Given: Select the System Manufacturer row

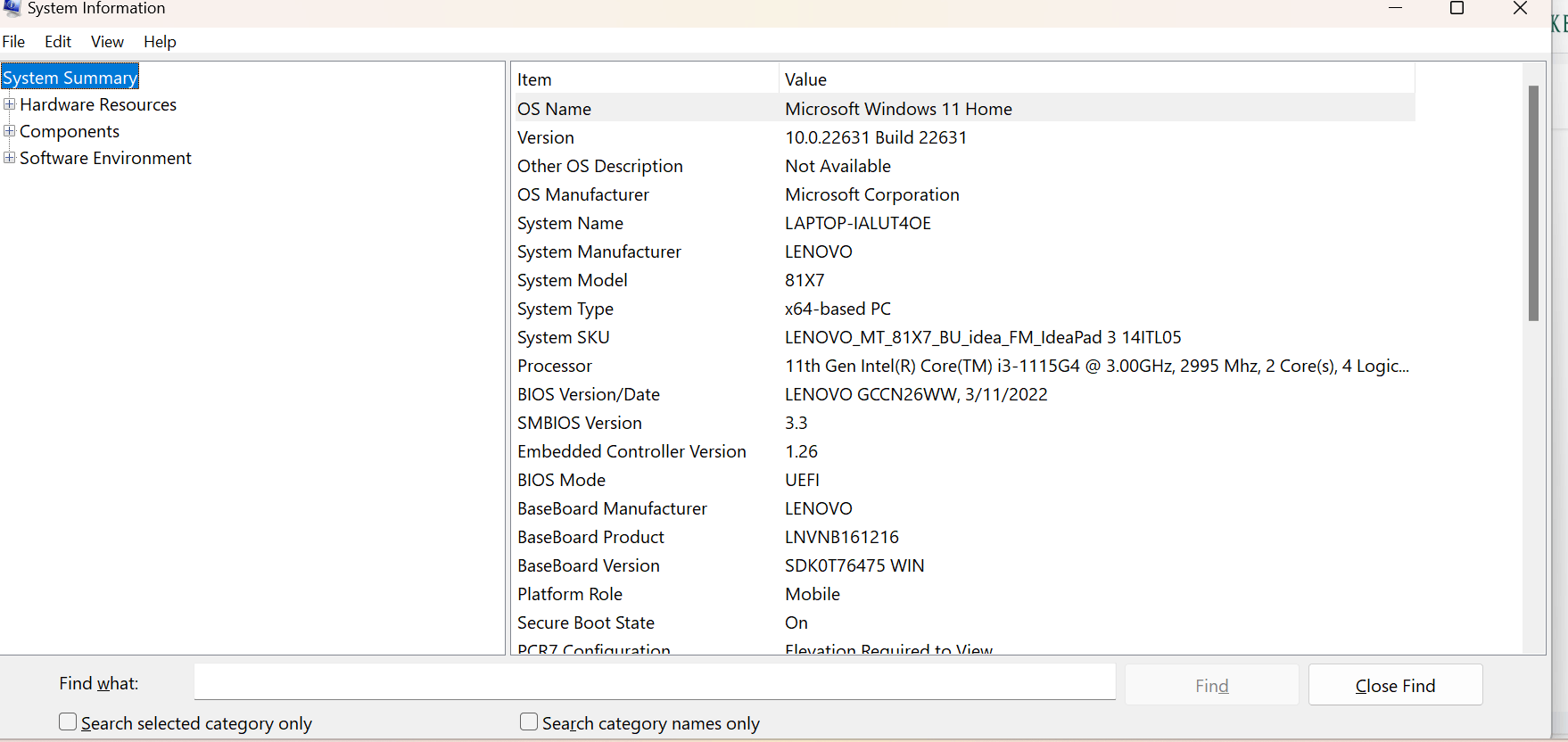Looking at the screenshot, I should [x=964, y=251].
